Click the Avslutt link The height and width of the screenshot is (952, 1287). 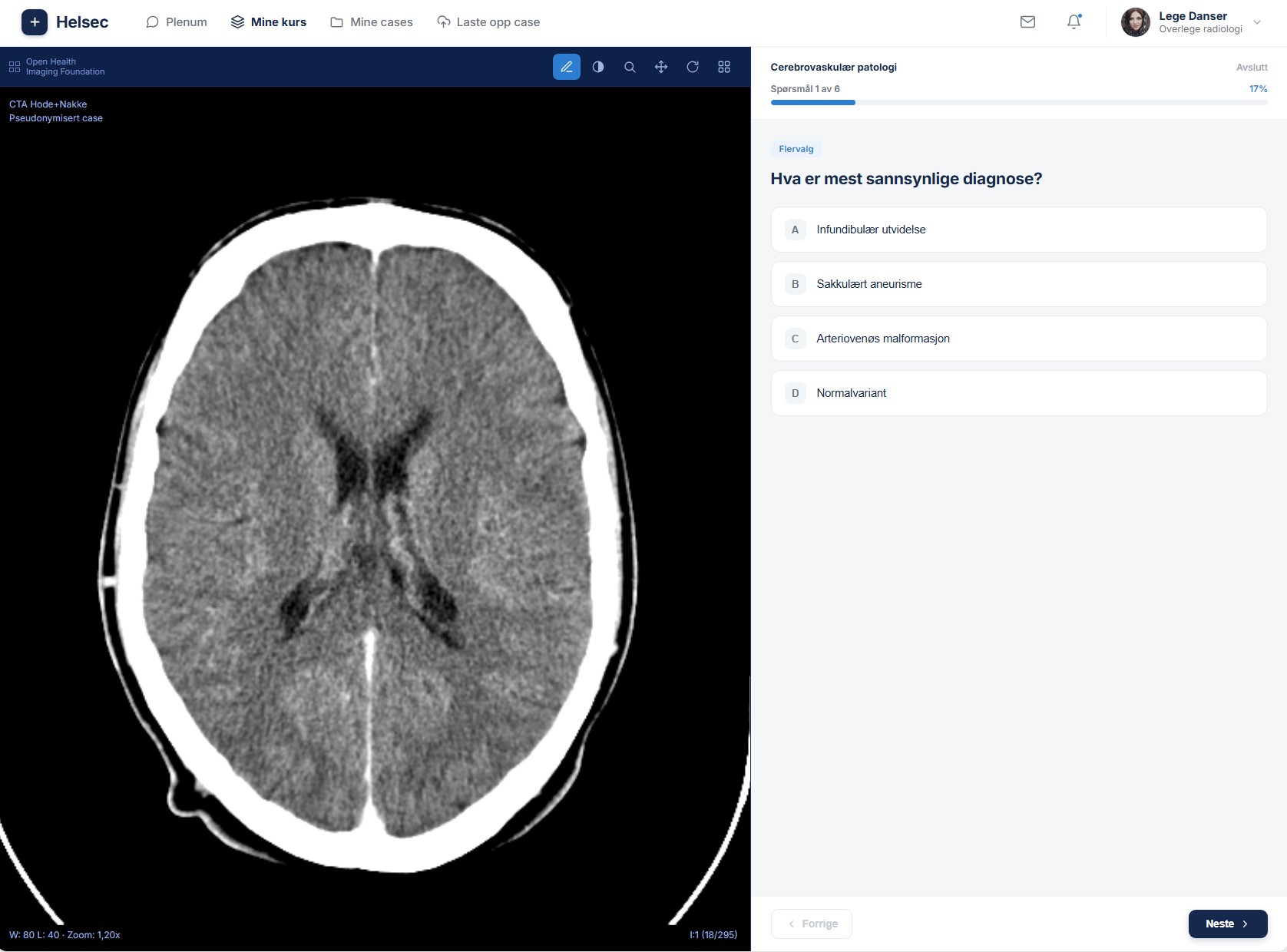(1252, 68)
